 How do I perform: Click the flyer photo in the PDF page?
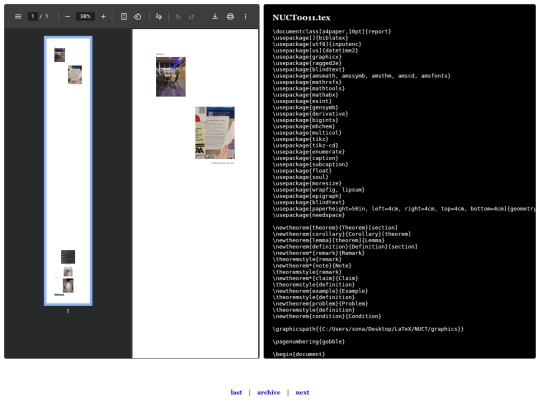pyautogui.click(x=215, y=133)
